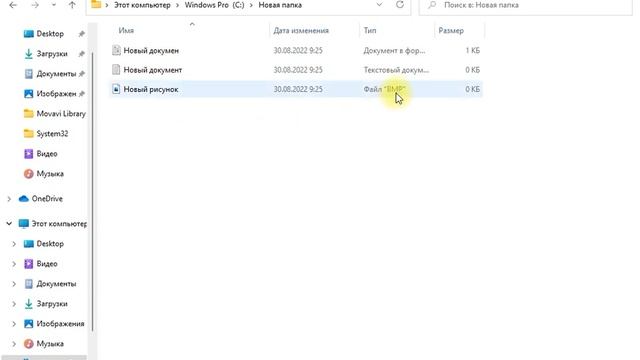
Task: Click the Файл "BMP" type cell
Action: tap(384, 89)
